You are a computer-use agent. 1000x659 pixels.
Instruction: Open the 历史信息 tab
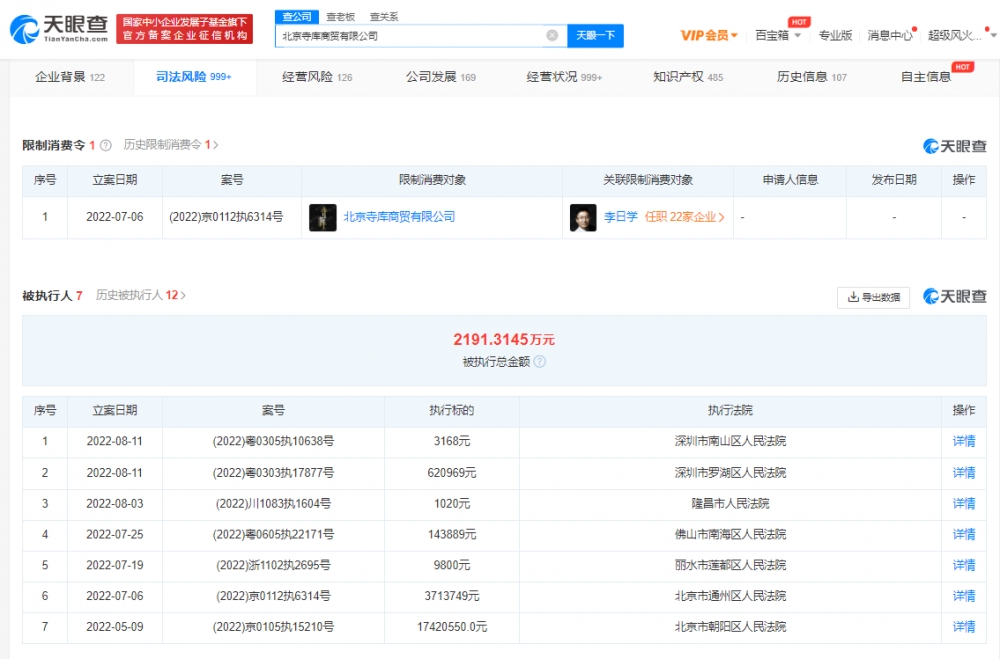pyautogui.click(x=812, y=77)
